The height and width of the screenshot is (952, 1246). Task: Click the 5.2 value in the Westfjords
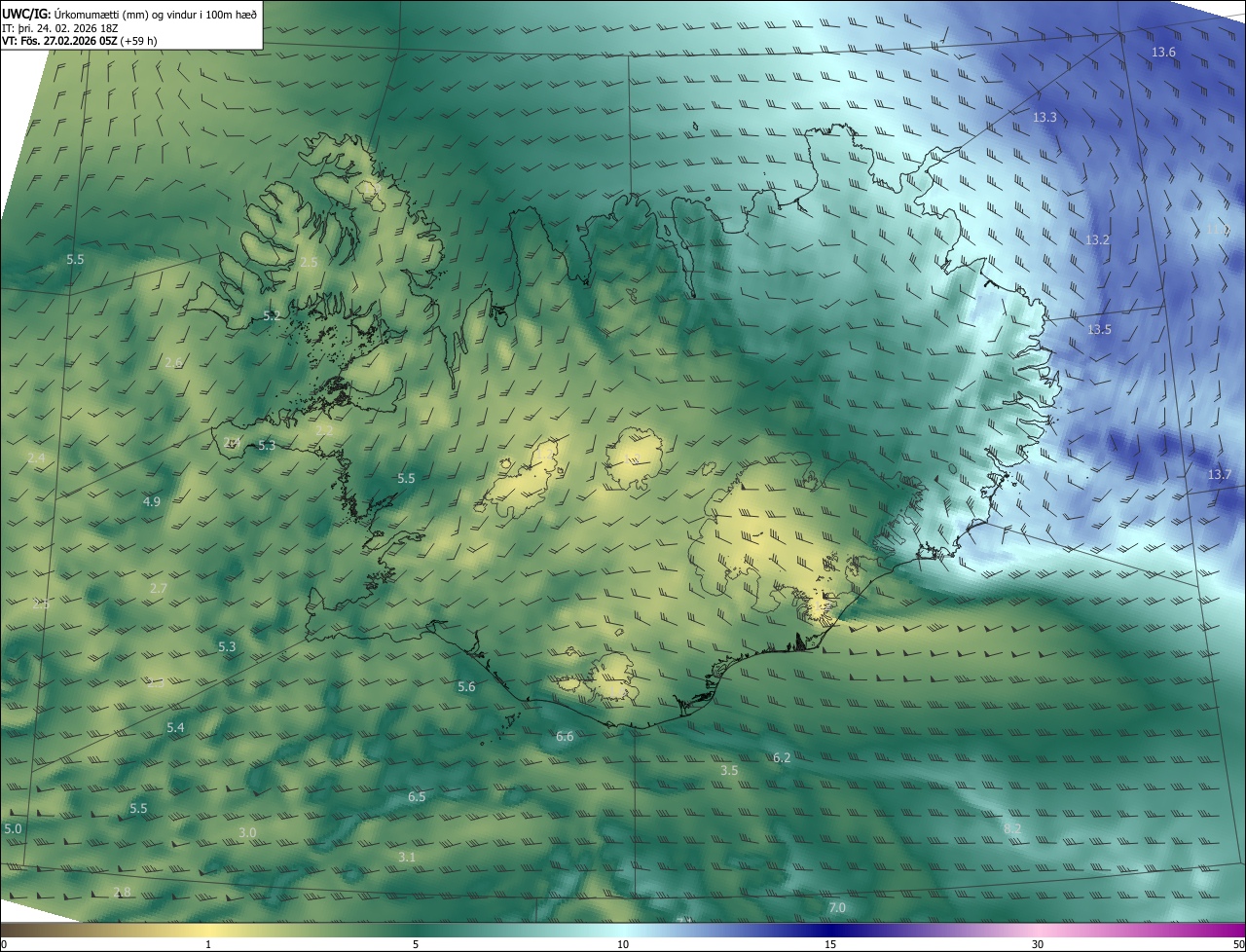pos(272,315)
